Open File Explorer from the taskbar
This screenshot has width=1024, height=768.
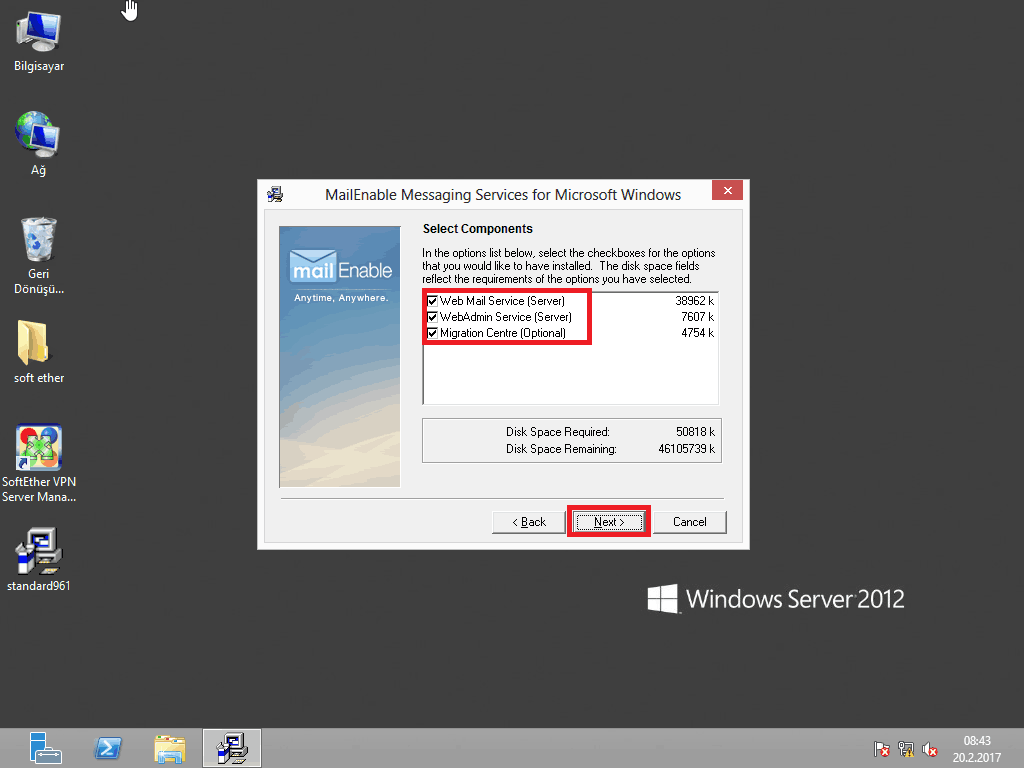click(x=170, y=748)
